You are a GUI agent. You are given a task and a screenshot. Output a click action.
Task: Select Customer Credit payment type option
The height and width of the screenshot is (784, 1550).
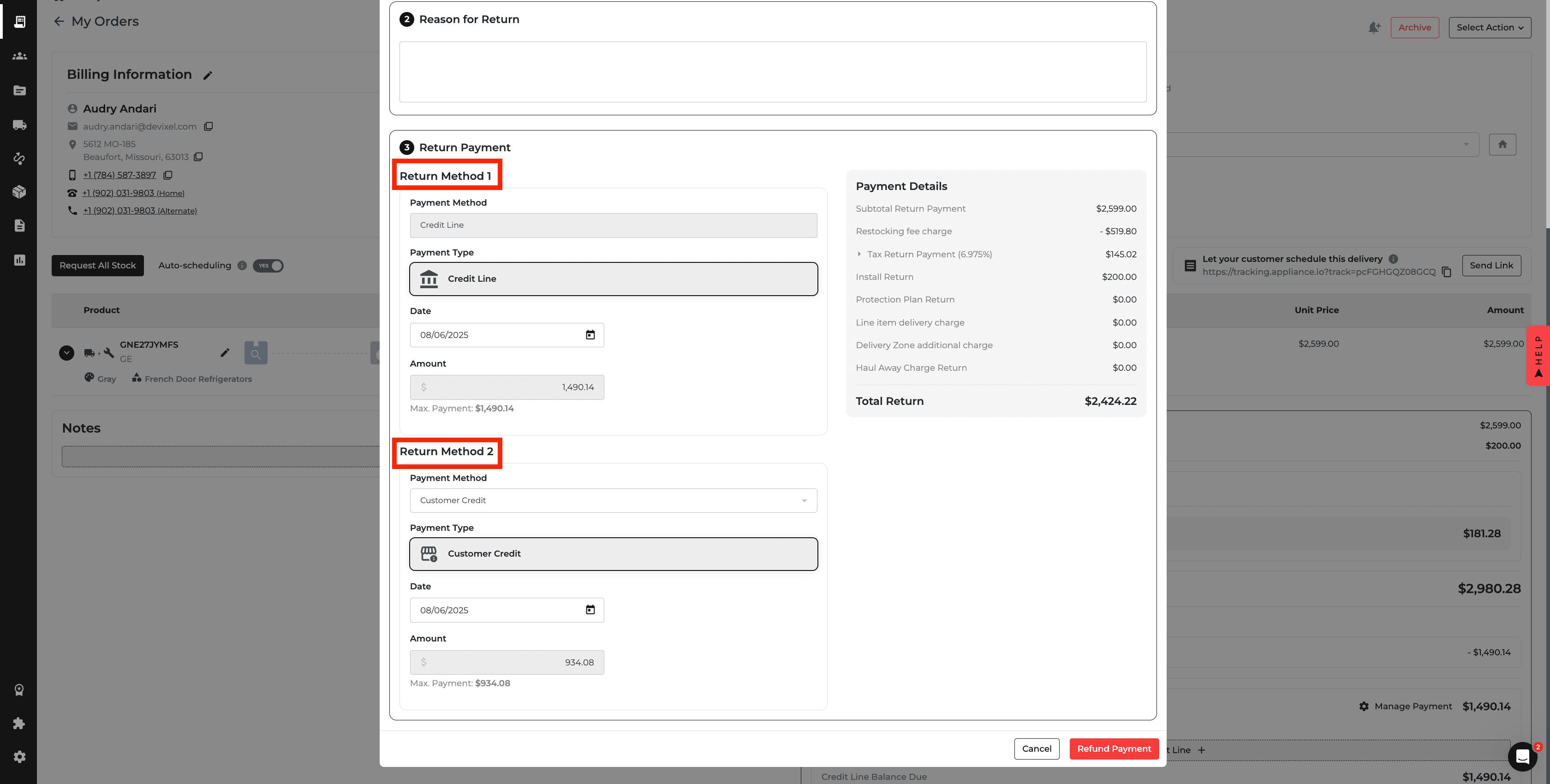614,553
